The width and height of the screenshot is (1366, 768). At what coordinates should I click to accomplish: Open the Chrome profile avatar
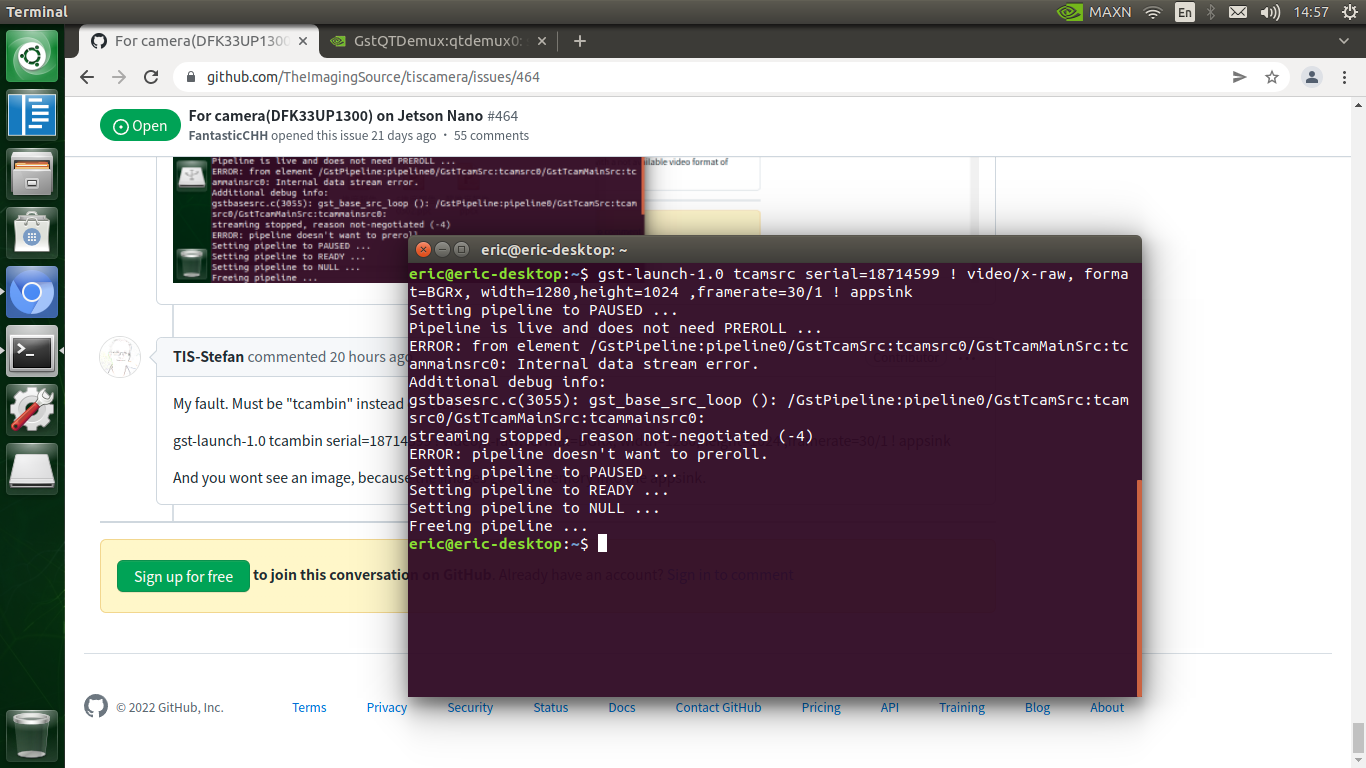click(x=1311, y=76)
